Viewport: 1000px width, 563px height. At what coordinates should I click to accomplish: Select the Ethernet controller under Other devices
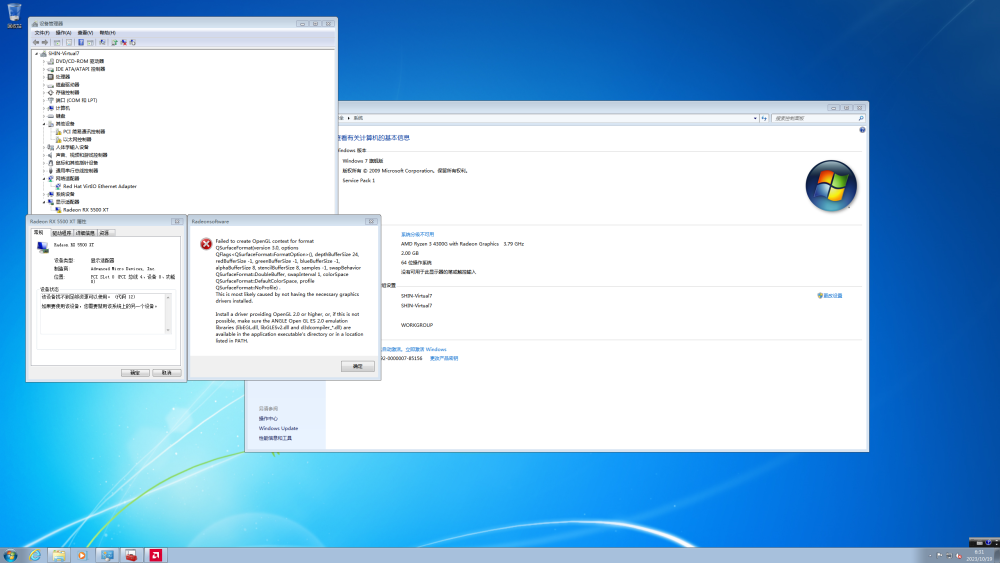77,139
